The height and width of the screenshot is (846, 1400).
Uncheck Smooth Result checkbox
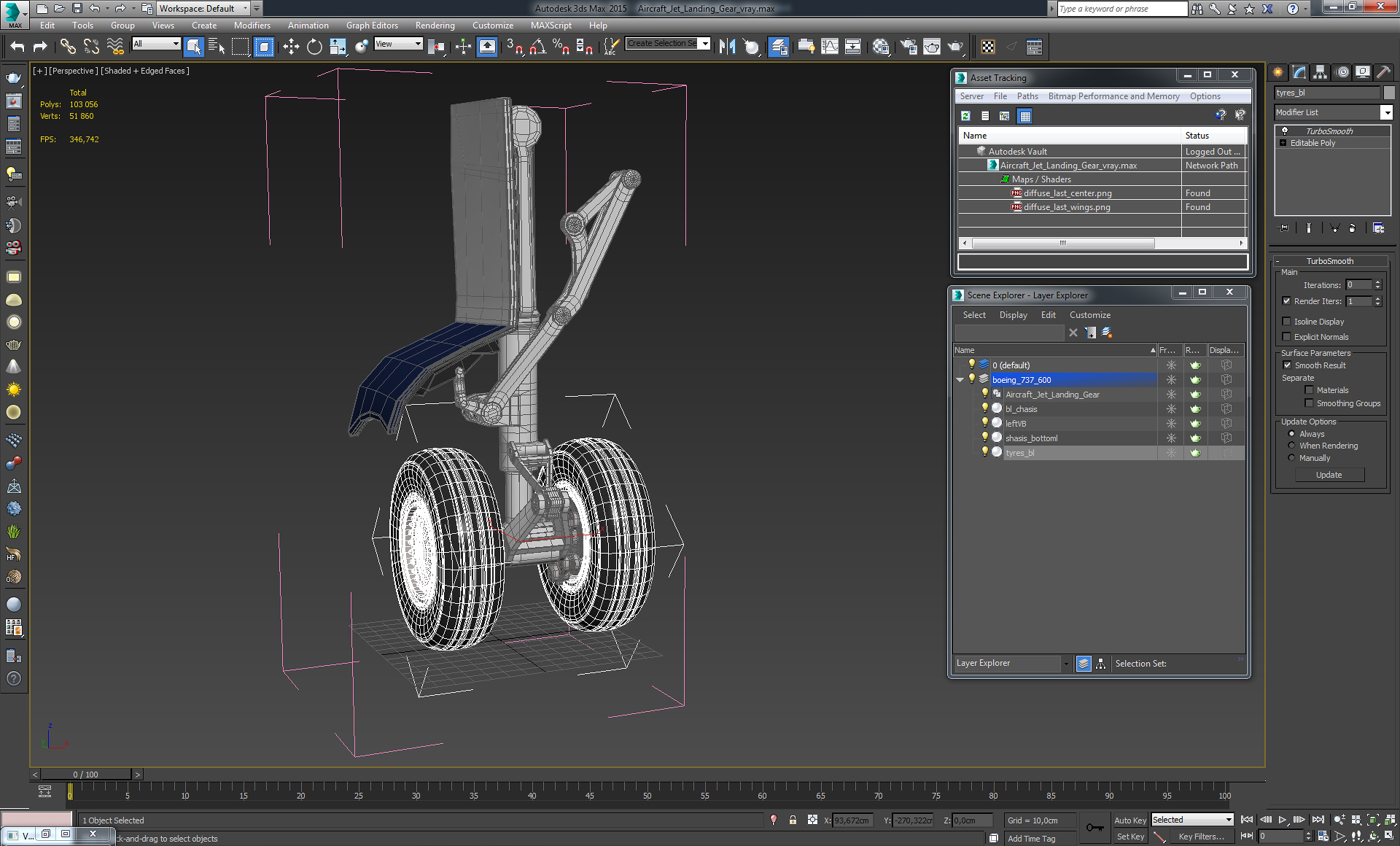tap(1287, 365)
